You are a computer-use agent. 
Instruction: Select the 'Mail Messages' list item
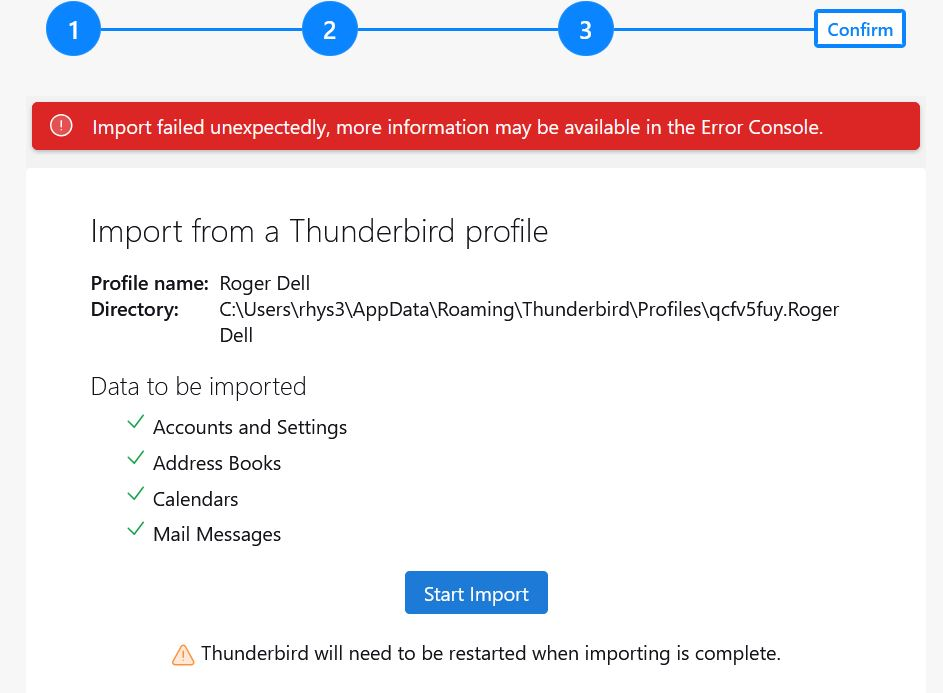pos(217,534)
